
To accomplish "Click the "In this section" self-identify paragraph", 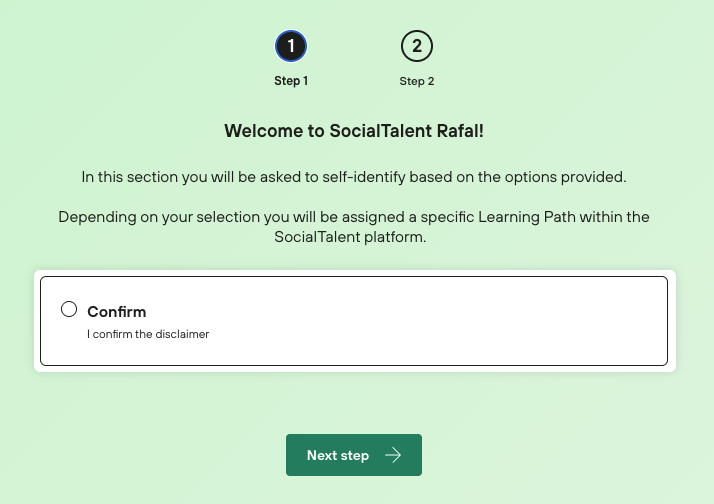I will click(354, 177).
